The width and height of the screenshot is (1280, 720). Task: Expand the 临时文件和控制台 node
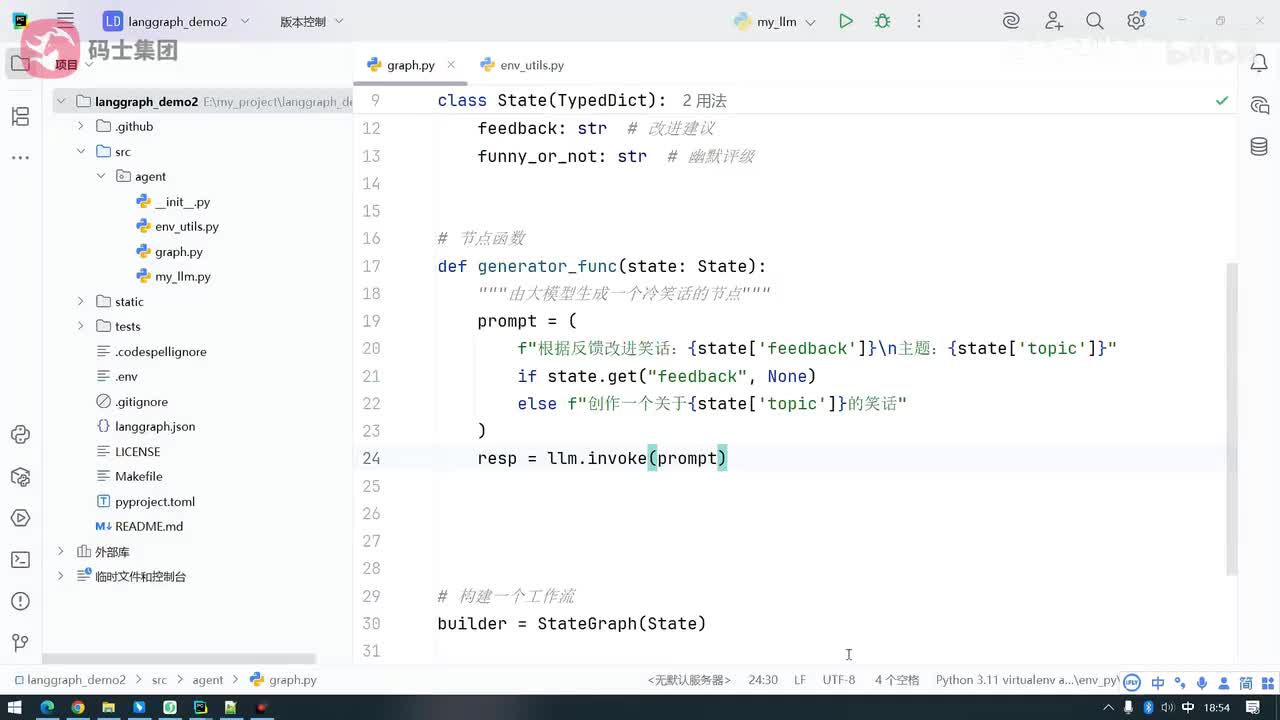60,577
